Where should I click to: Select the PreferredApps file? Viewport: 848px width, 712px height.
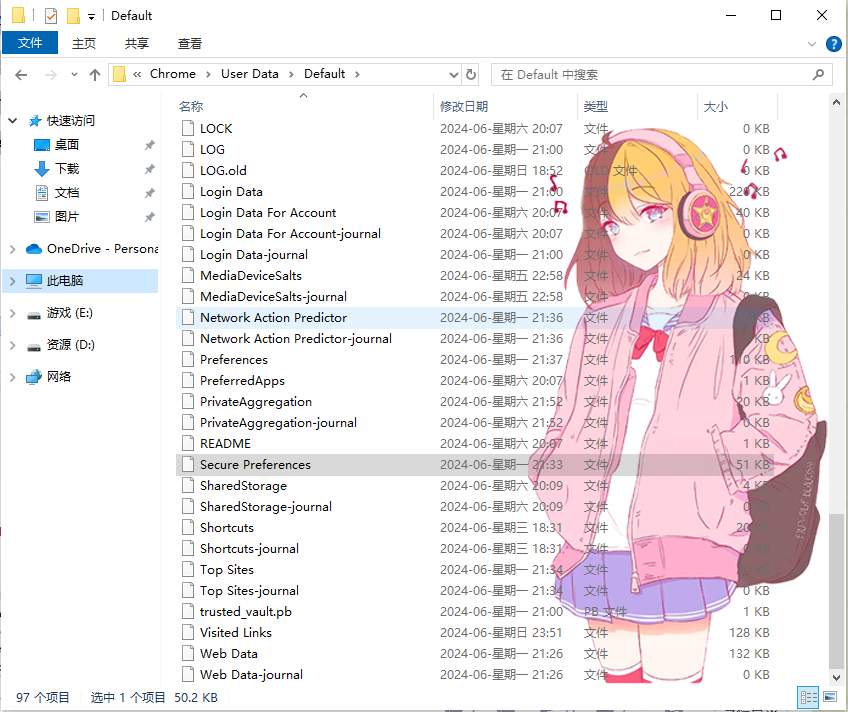click(x=242, y=381)
